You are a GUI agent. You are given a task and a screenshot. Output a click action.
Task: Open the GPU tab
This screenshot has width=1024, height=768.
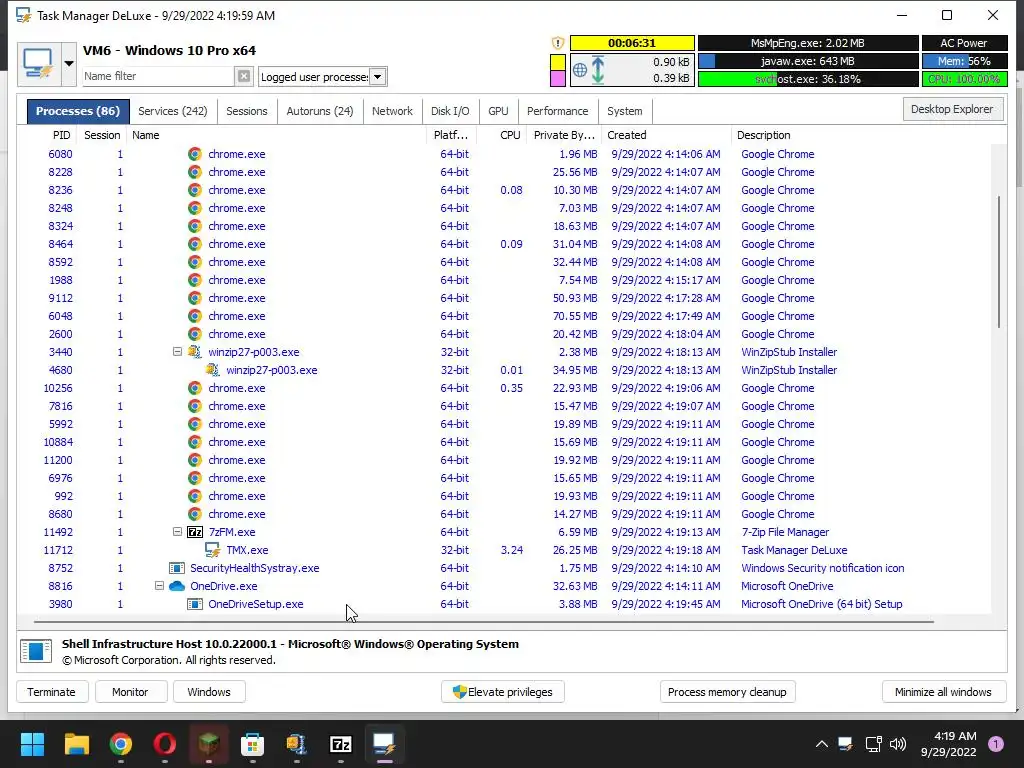click(x=498, y=111)
